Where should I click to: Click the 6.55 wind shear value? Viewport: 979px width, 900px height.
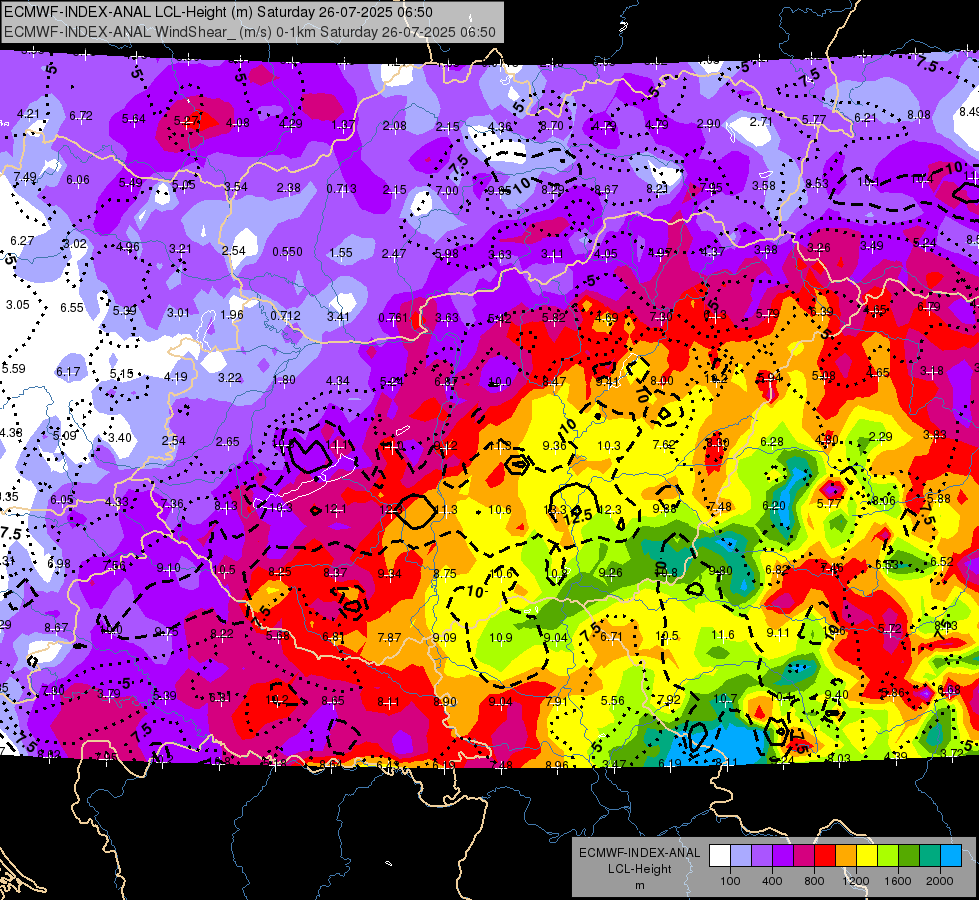72,307
